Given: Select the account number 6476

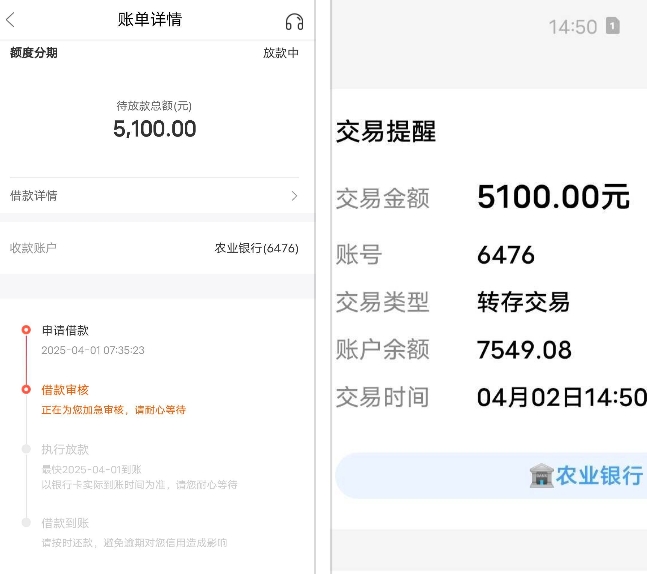Looking at the screenshot, I should [506, 255].
